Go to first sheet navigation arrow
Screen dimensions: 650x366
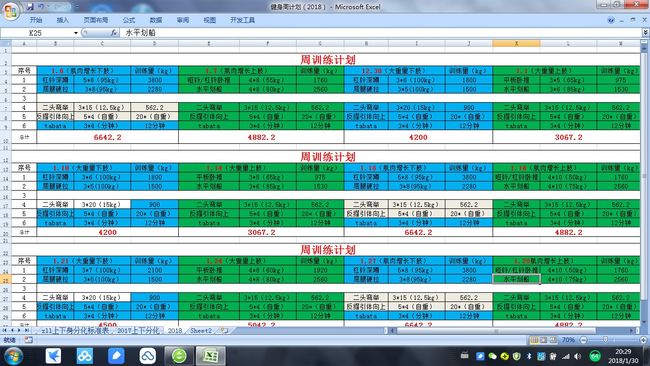(5, 330)
